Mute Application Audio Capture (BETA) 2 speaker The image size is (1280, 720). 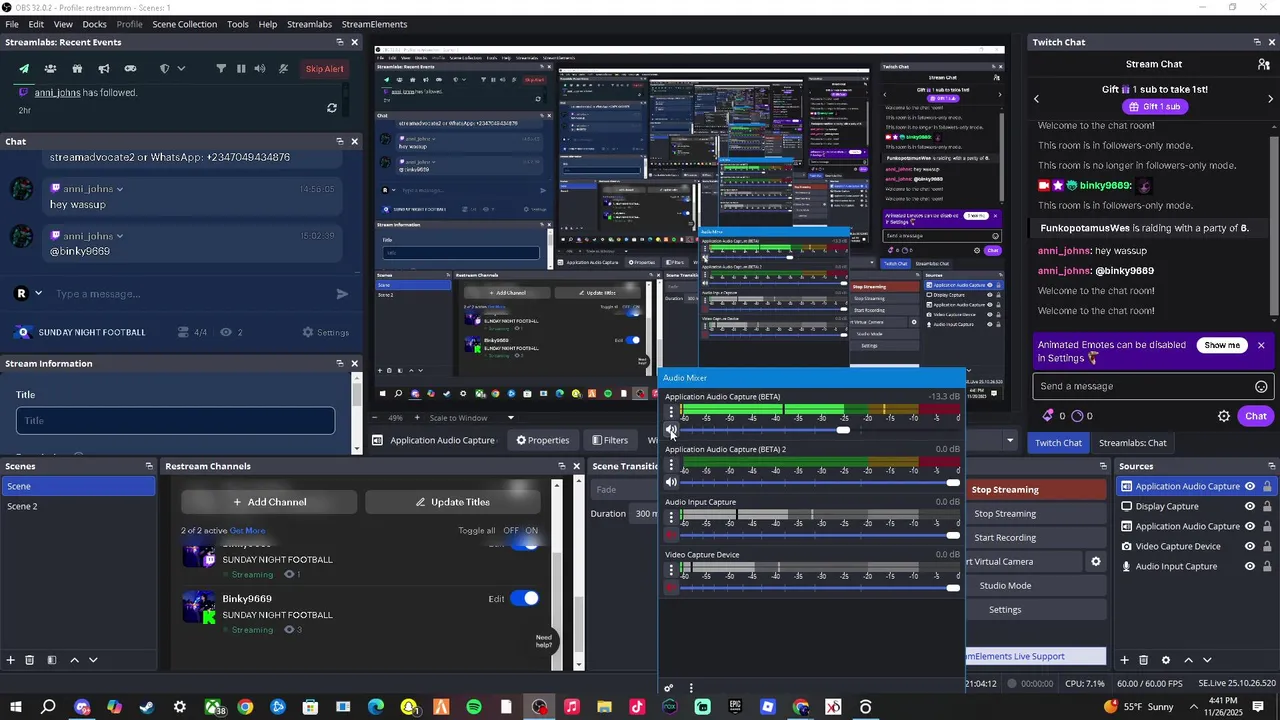[671, 482]
